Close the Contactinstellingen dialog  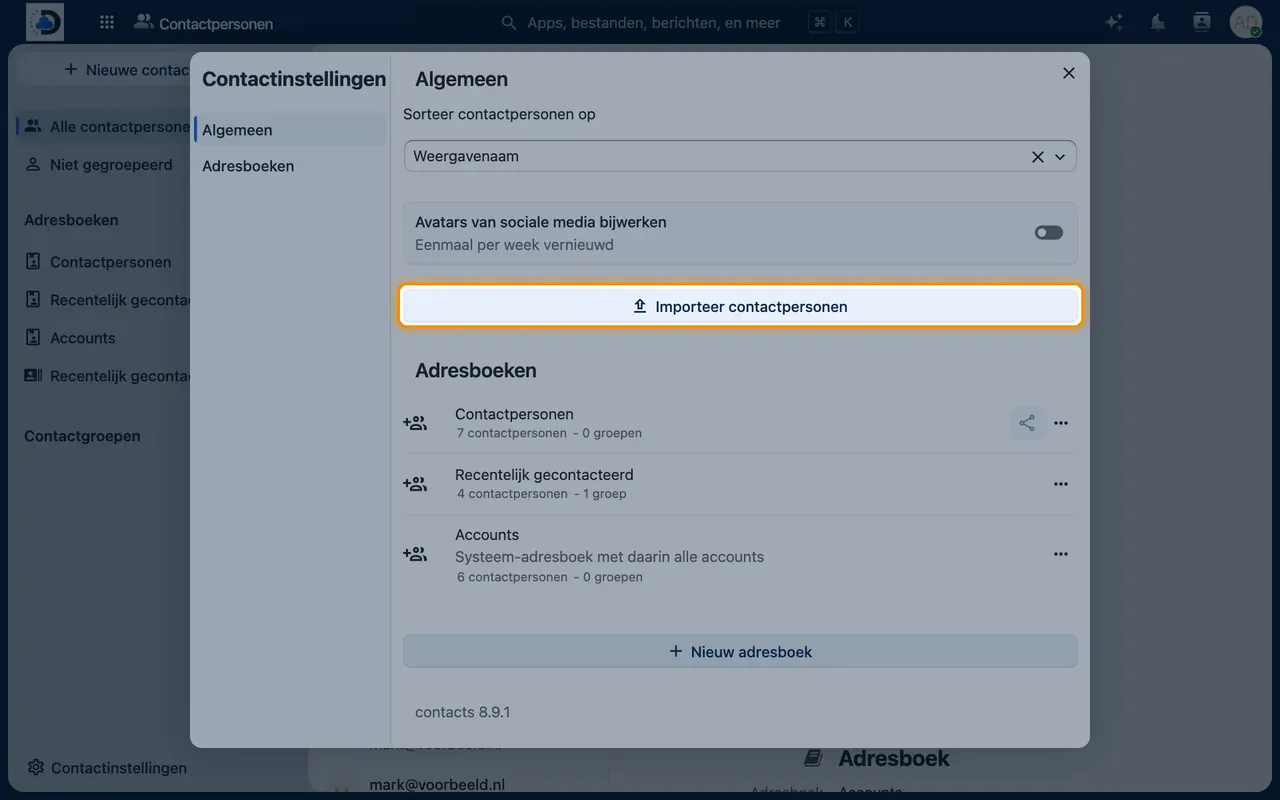point(1069,73)
